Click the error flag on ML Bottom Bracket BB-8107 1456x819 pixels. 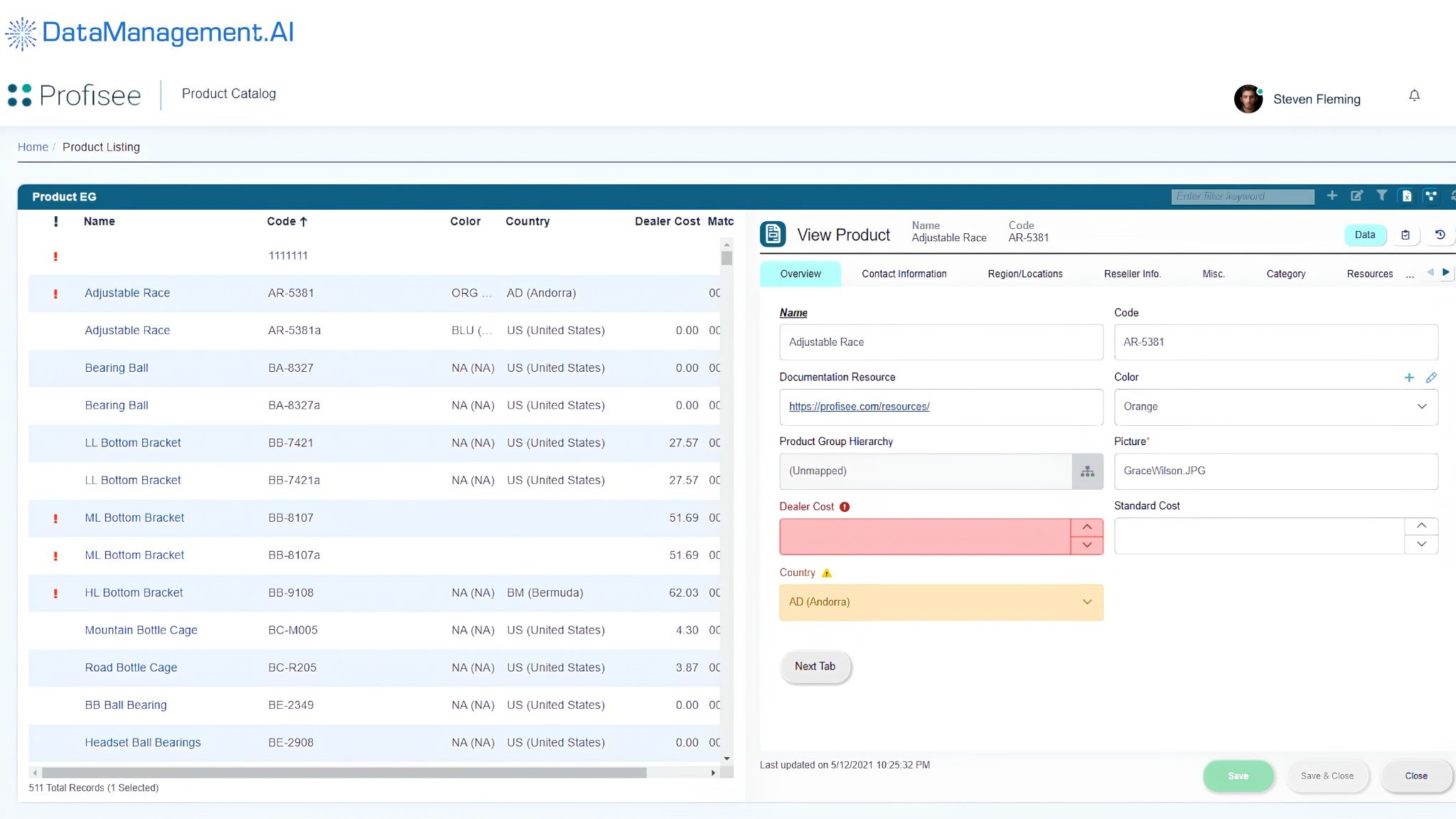tap(55, 518)
